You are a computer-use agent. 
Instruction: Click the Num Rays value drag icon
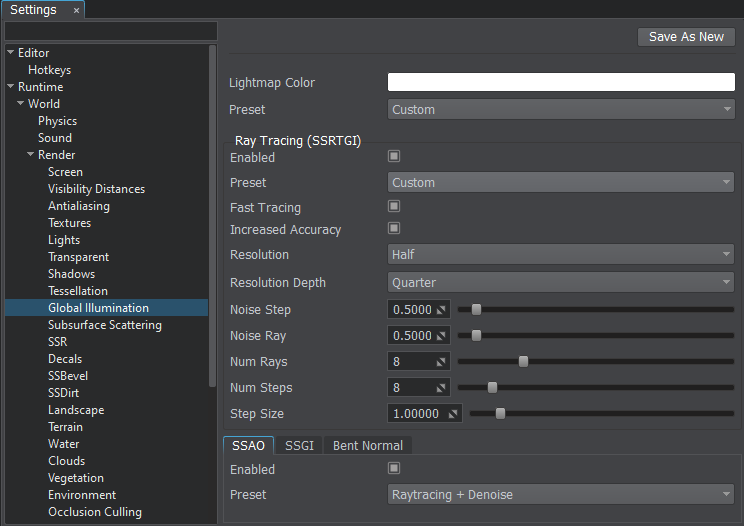coord(441,362)
